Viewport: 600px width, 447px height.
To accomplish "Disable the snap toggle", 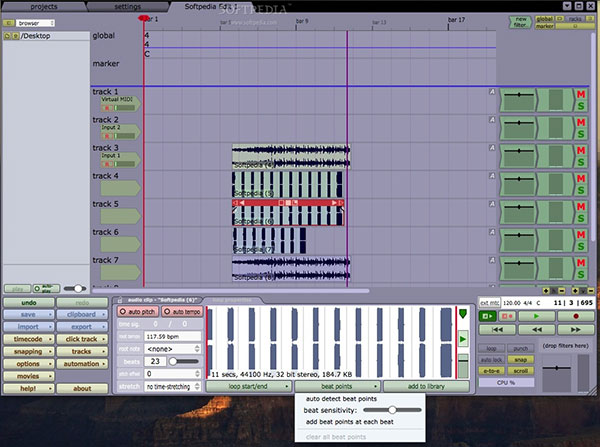I will coord(520,360).
